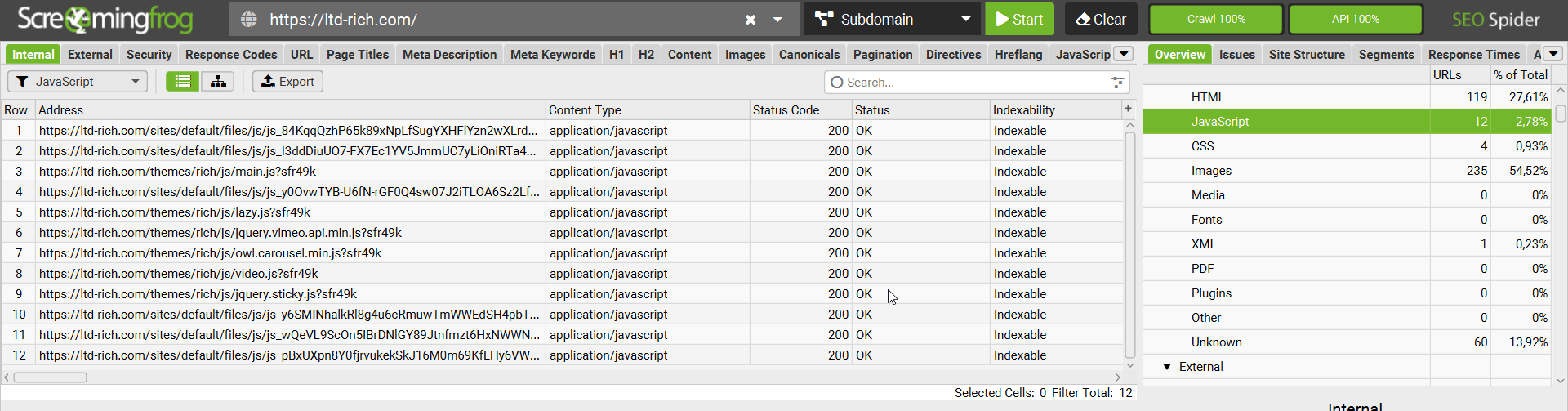1568x411 pixels.
Task: Sort by Address column header
Action: click(x=290, y=109)
